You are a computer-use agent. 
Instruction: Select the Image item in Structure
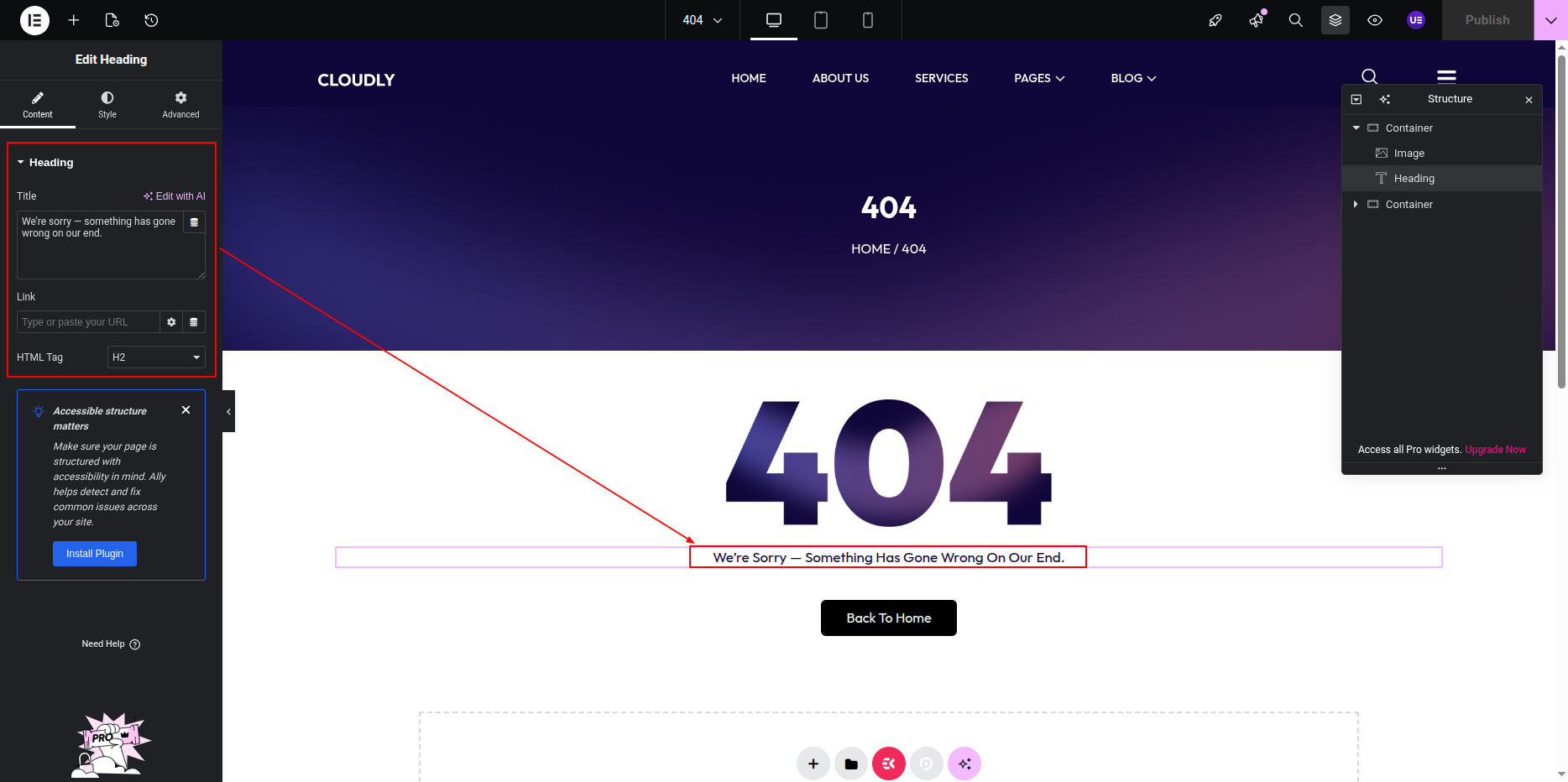tap(1442, 154)
